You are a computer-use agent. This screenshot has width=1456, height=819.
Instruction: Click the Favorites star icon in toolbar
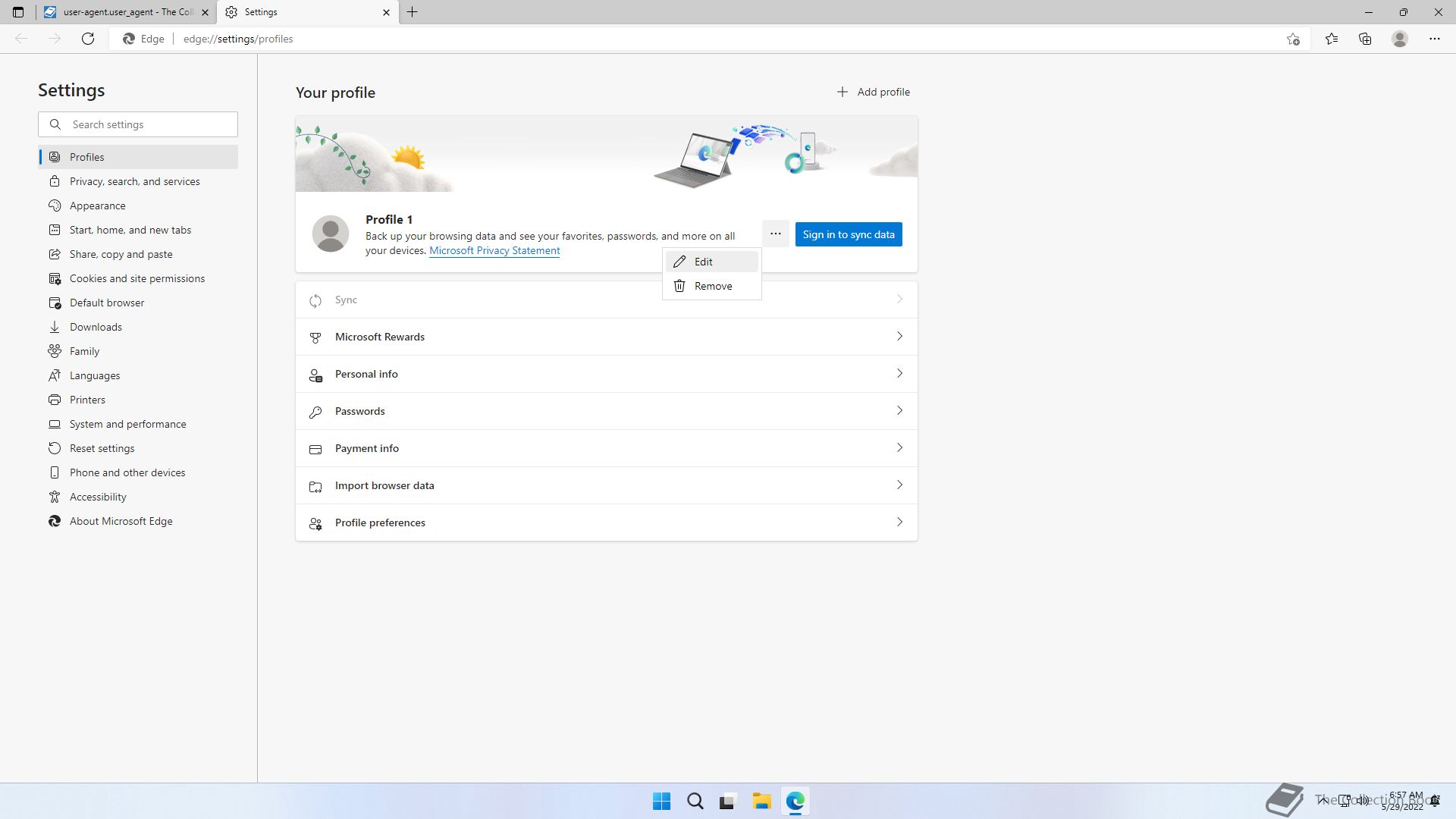point(1332,39)
